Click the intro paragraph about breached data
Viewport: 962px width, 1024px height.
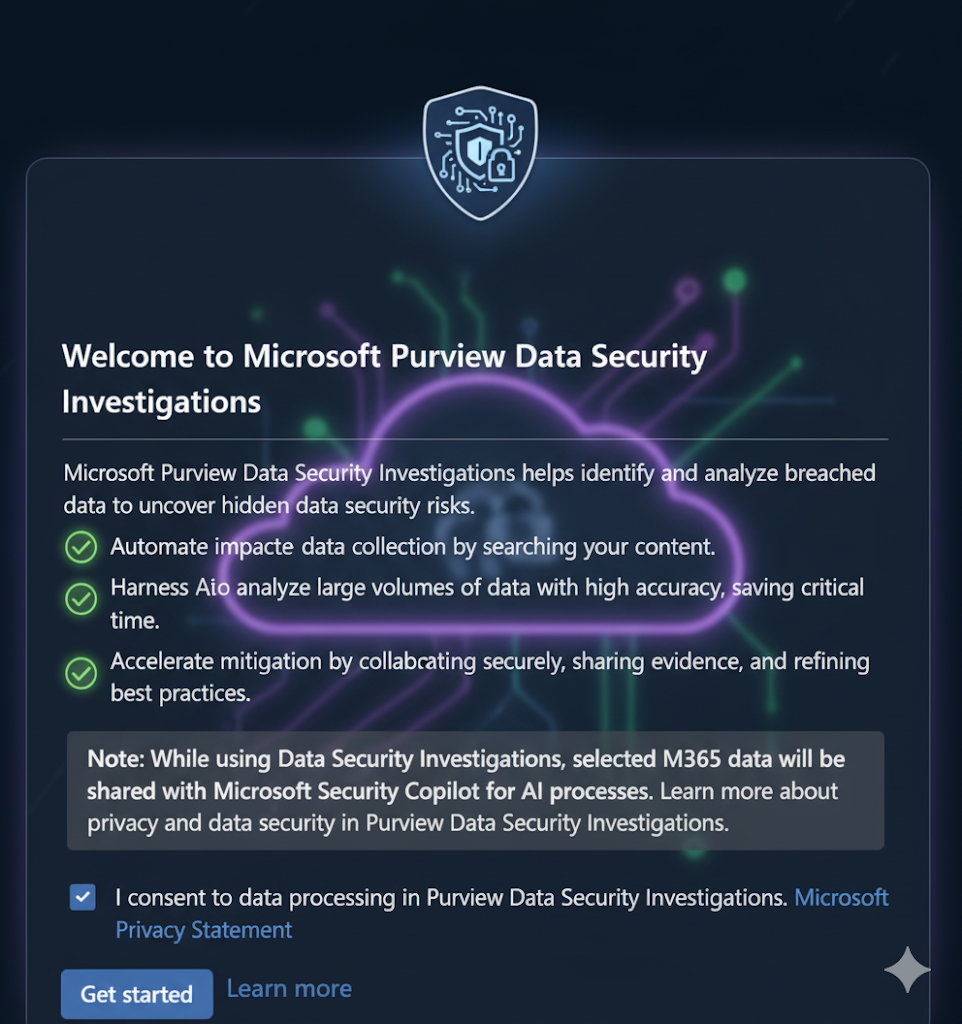pos(468,488)
